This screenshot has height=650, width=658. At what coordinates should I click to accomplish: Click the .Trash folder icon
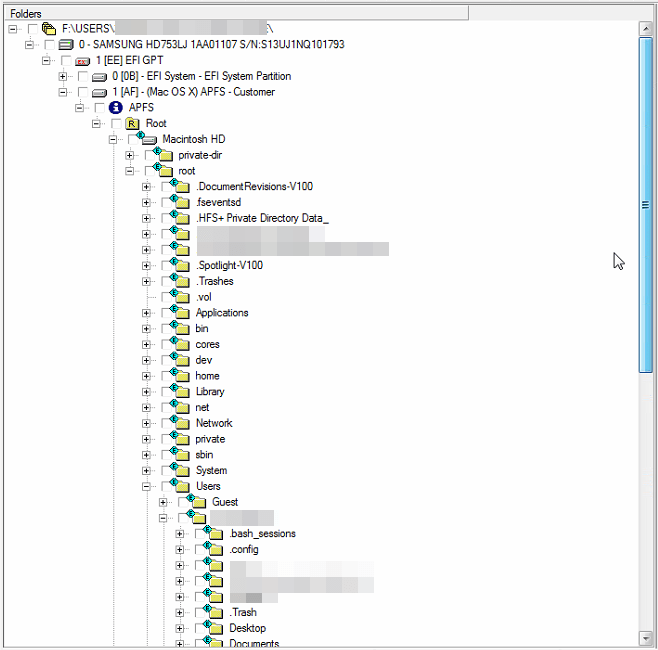pos(214,612)
